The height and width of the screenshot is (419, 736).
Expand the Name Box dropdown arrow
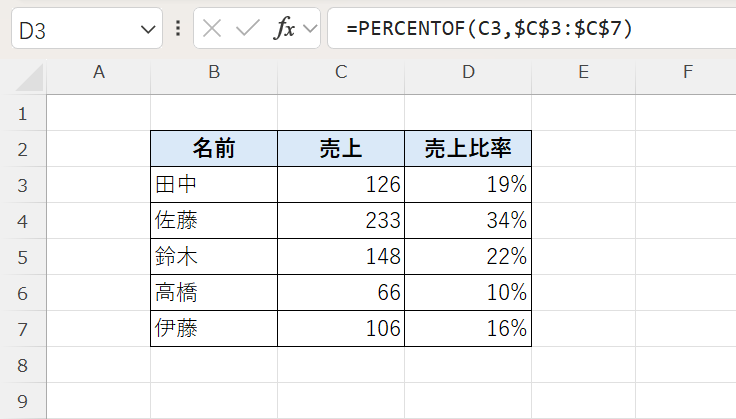(x=148, y=30)
